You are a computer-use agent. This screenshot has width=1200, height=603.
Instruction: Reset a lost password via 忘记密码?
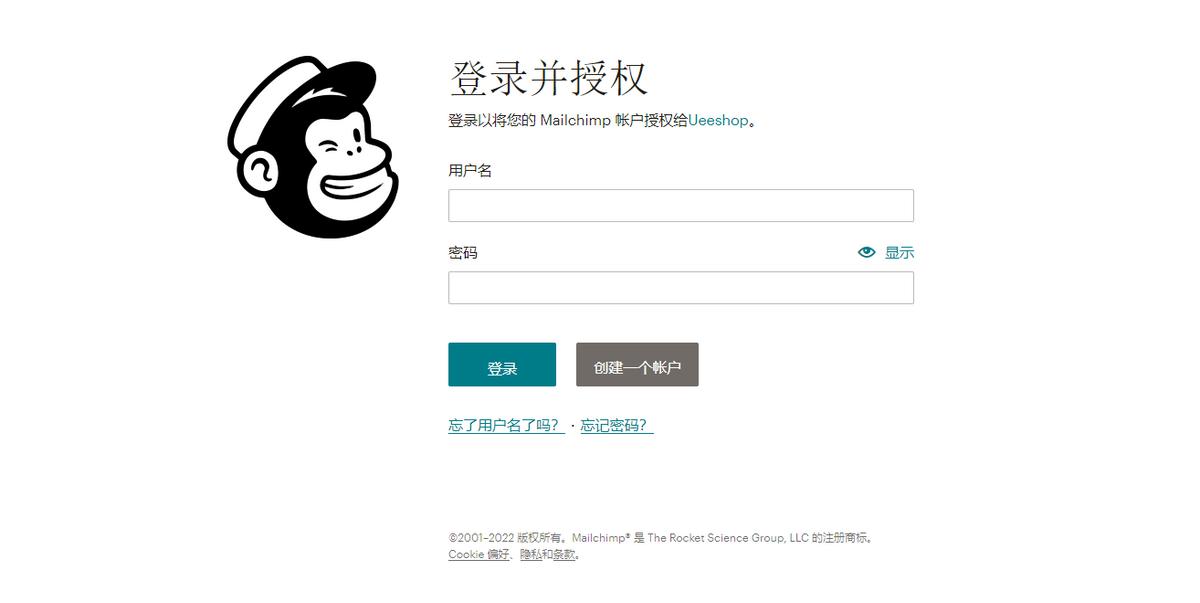point(617,425)
